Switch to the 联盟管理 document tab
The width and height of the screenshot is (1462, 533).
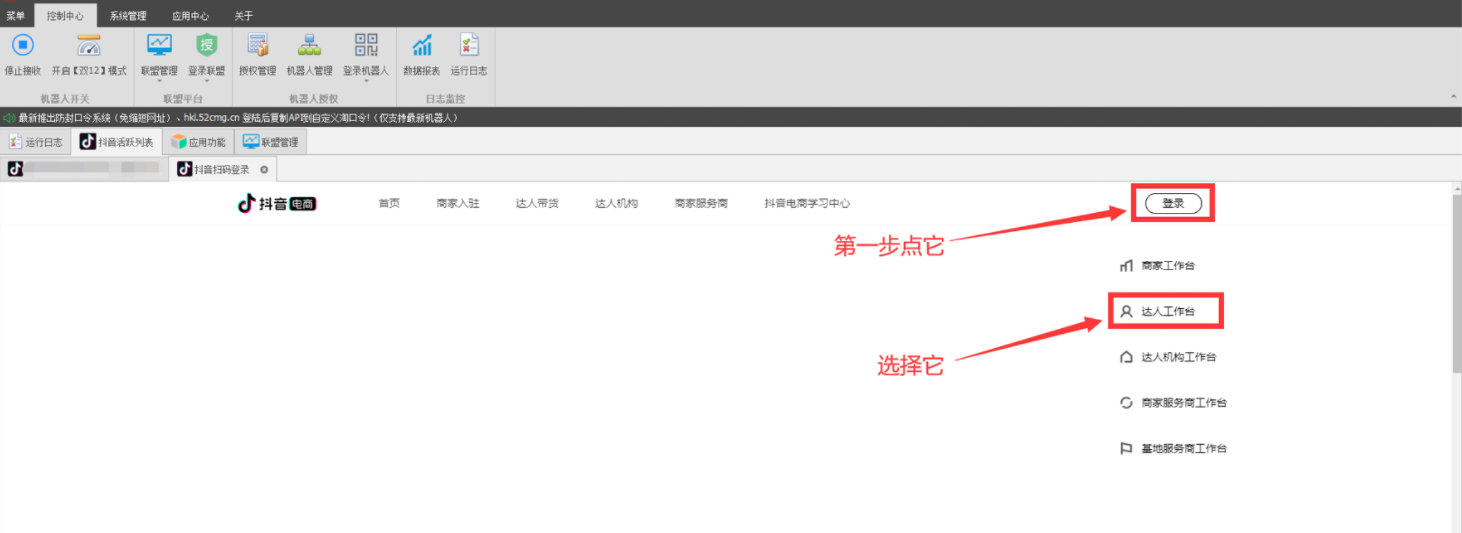270,142
